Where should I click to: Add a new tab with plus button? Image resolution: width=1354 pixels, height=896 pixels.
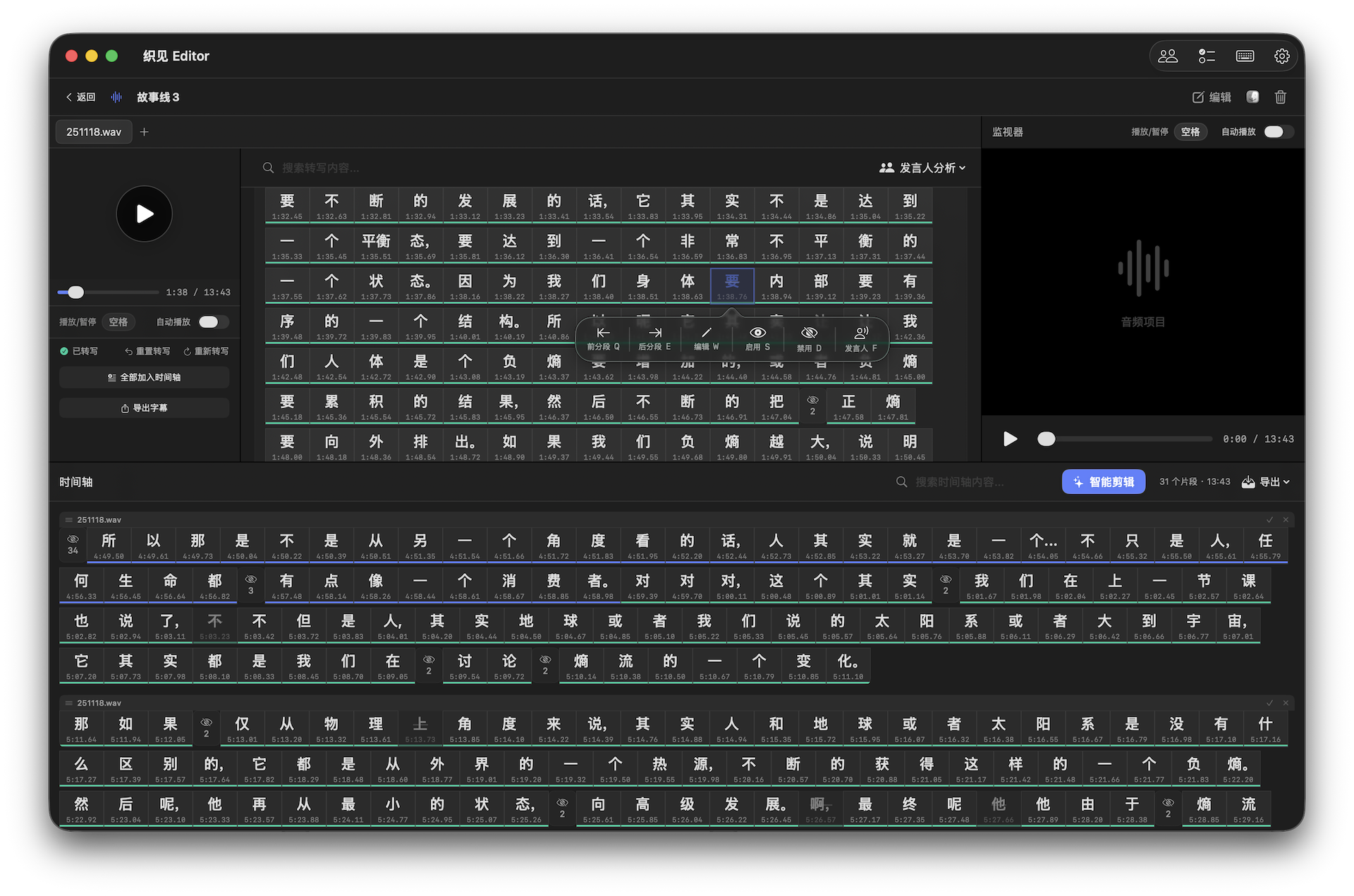point(144,132)
